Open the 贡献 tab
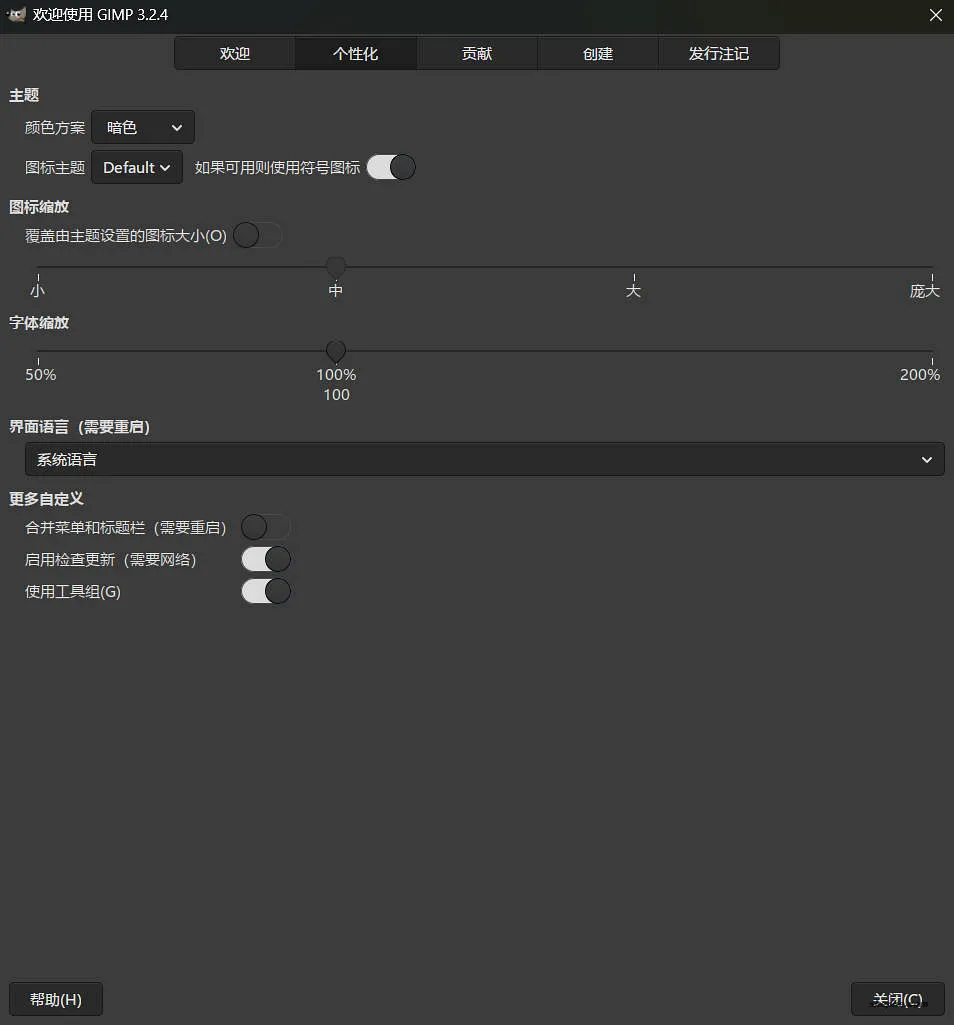This screenshot has height=1025, width=954. [x=477, y=54]
